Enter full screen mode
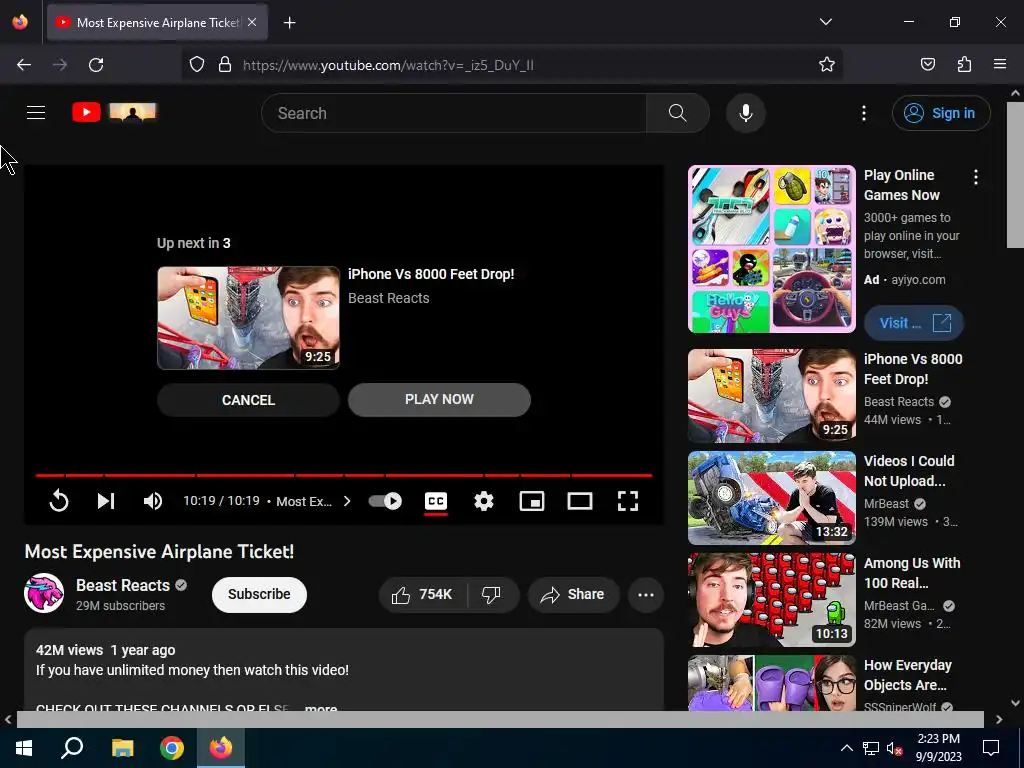This screenshot has height=768, width=1024. tap(628, 501)
